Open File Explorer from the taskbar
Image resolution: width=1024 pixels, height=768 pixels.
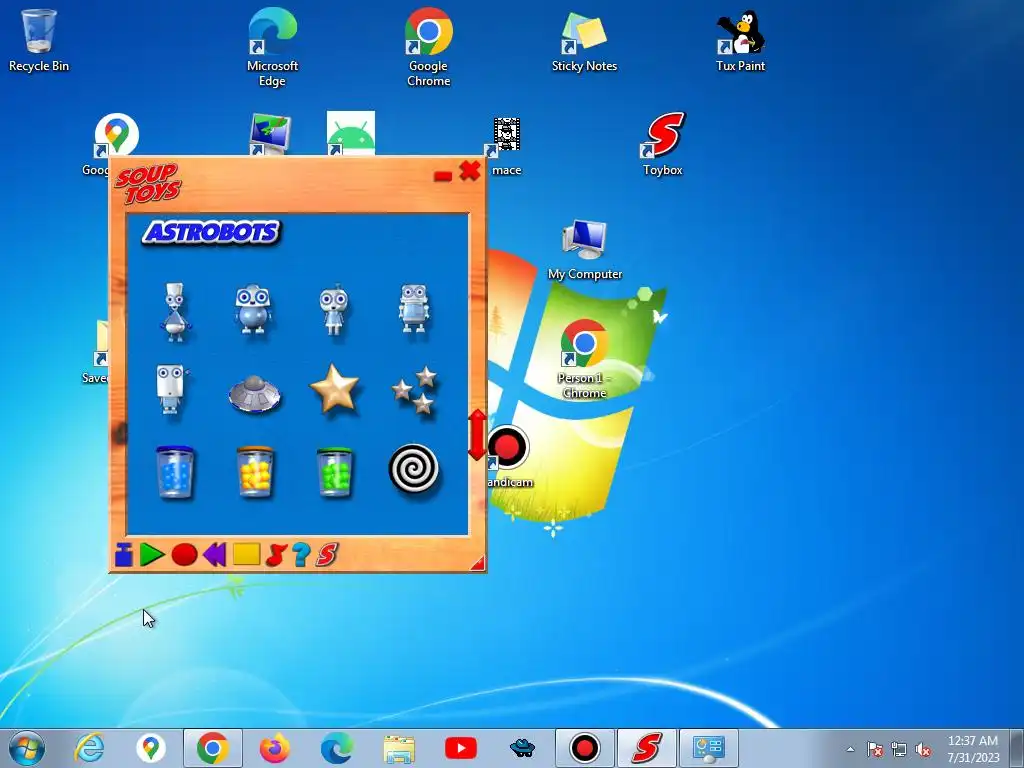pyautogui.click(x=399, y=748)
